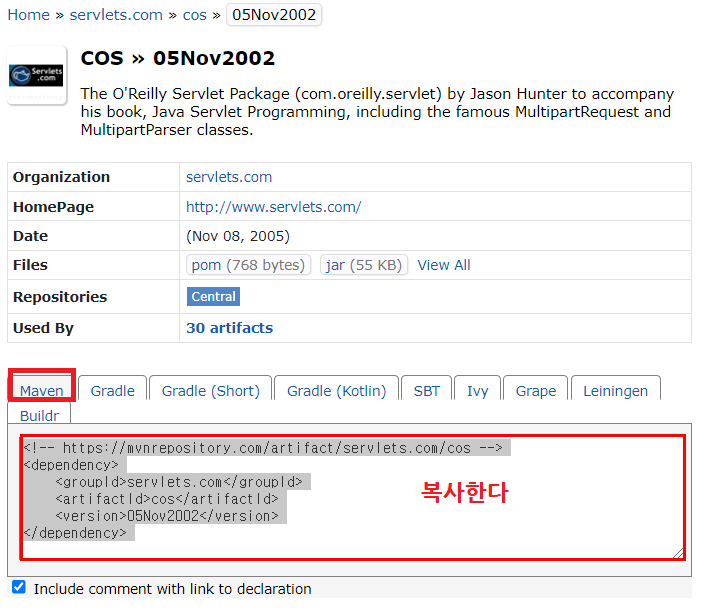Toggle Include comment with link to declaration checkbox
This screenshot has height=615, width=701.
point(19,587)
